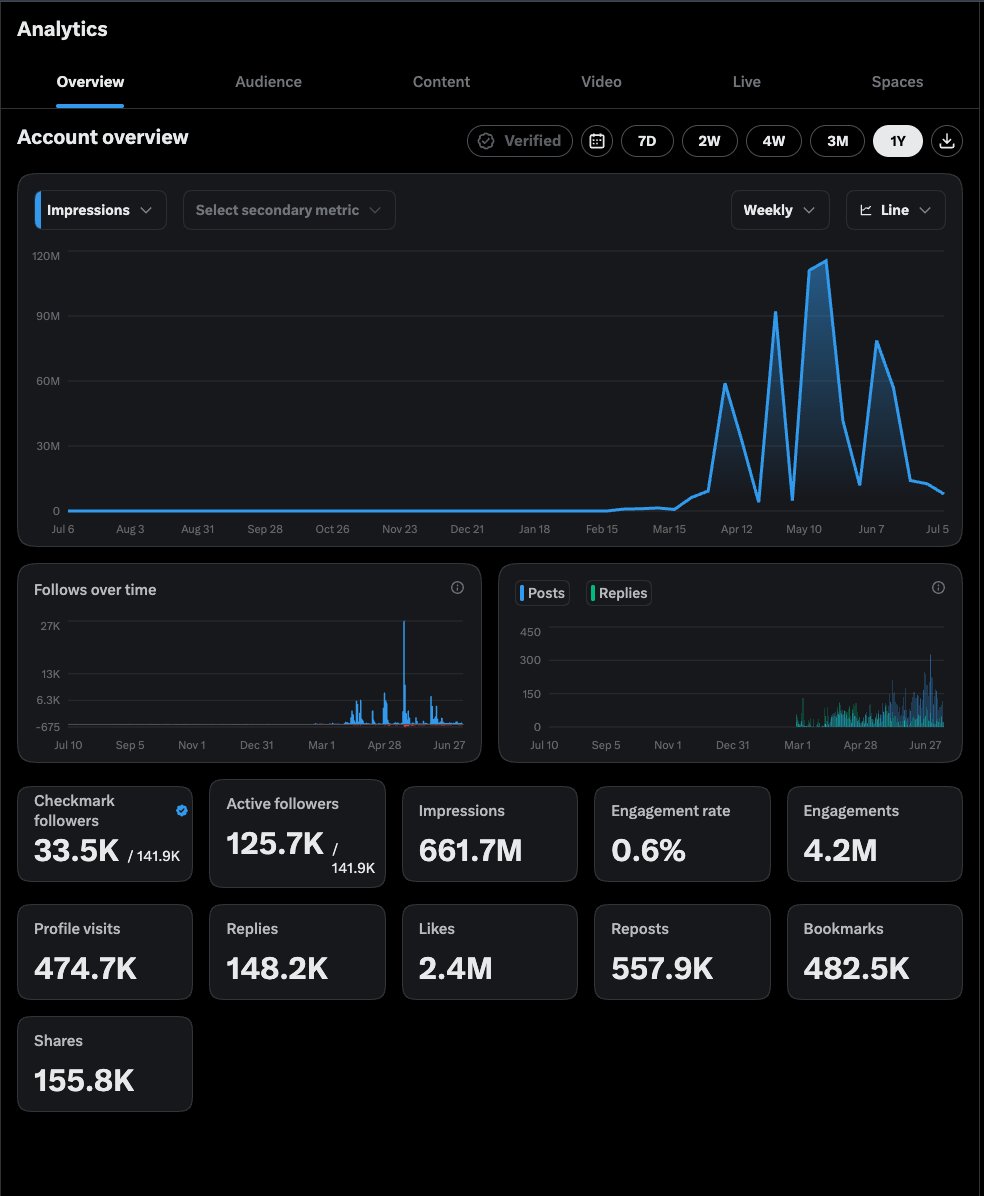
Task: Click the Apr 12 label on impressions chart axis
Action: (737, 529)
